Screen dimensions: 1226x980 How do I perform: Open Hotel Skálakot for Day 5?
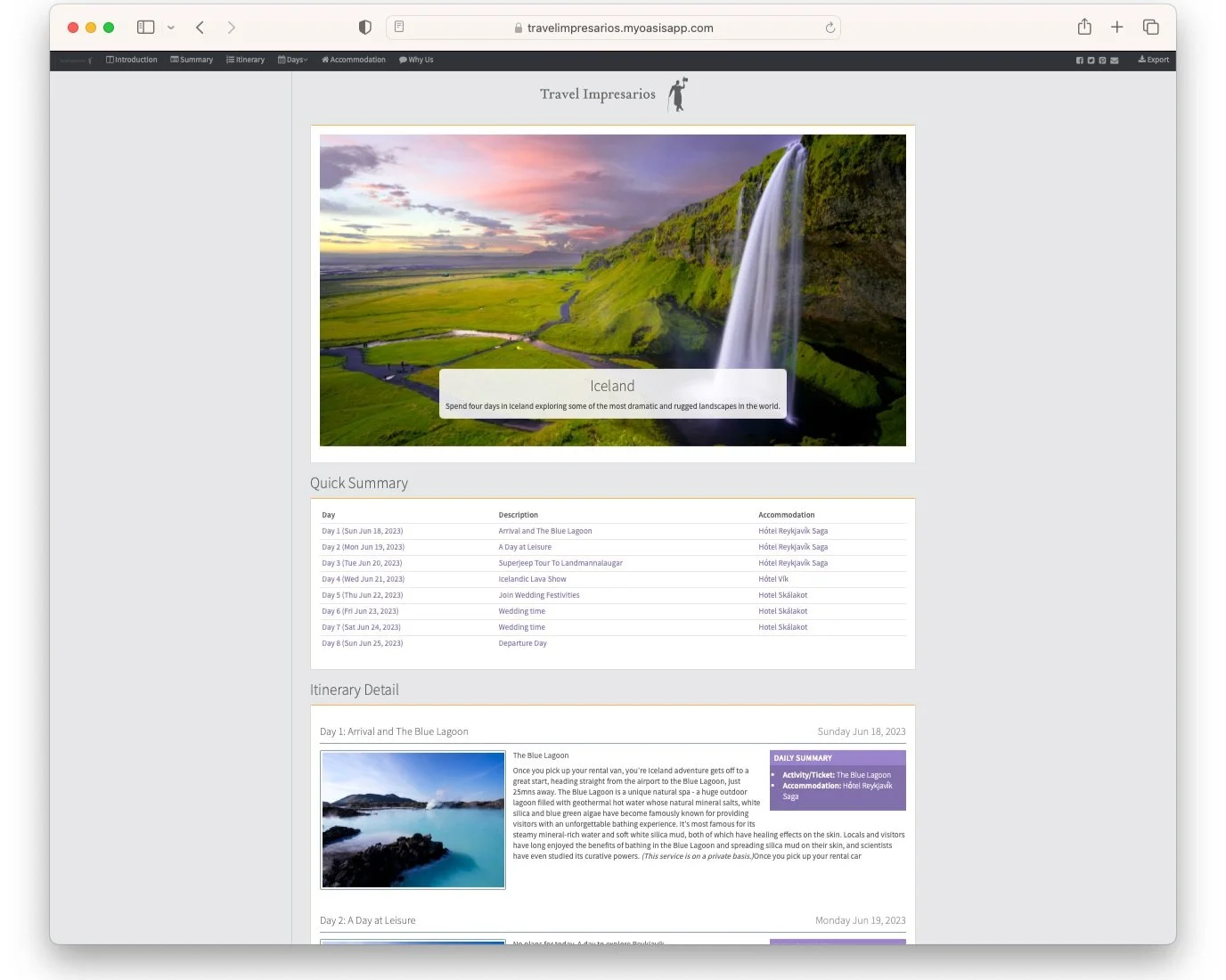pos(783,595)
